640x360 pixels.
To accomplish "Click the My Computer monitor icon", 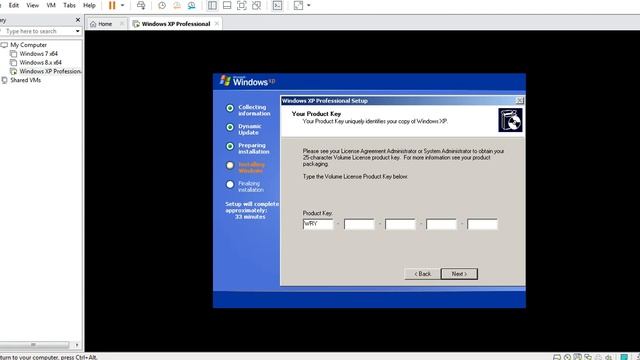I will [4, 45].
